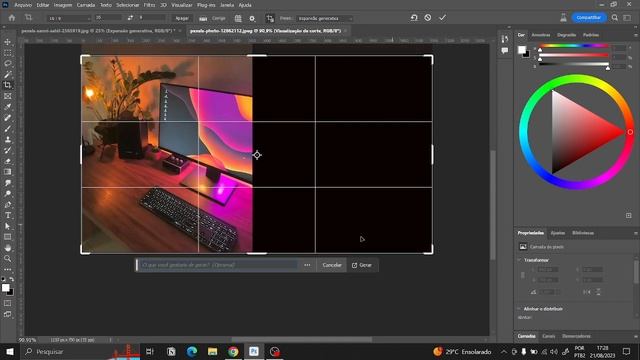640x360 pixels.
Task: Open the three-dot options in the prompt bar
Action: [307, 265]
